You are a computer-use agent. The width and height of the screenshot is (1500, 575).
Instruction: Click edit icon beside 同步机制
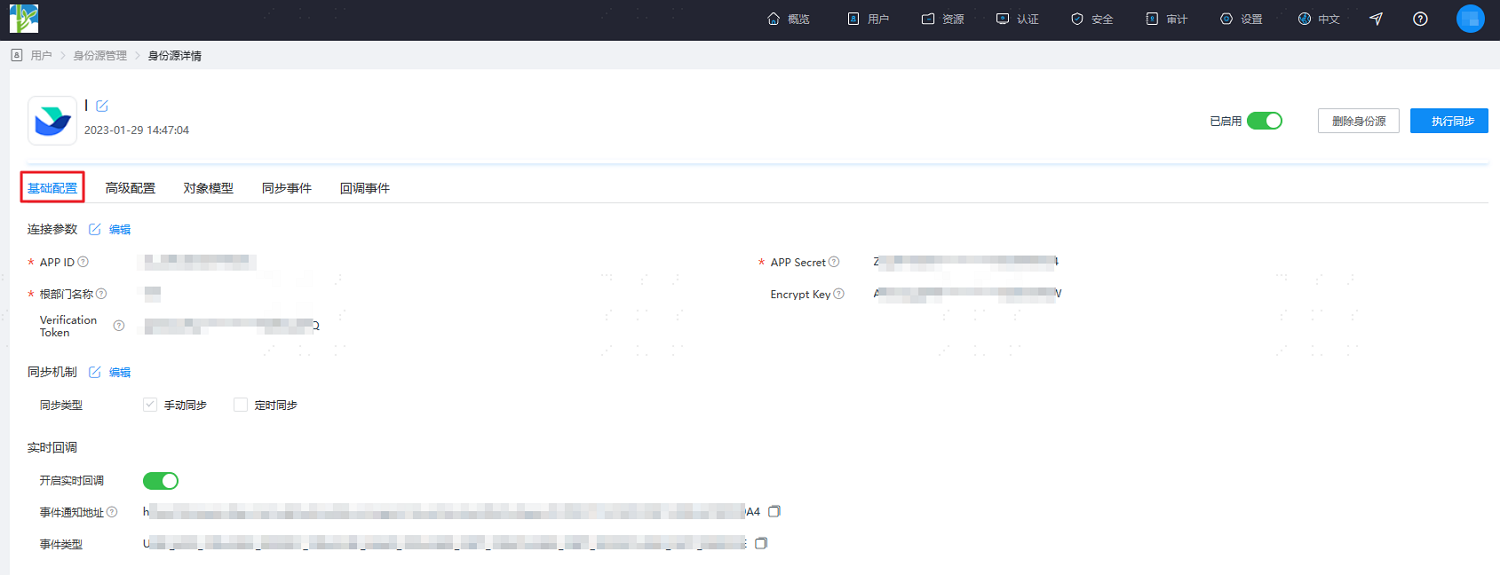coord(95,372)
